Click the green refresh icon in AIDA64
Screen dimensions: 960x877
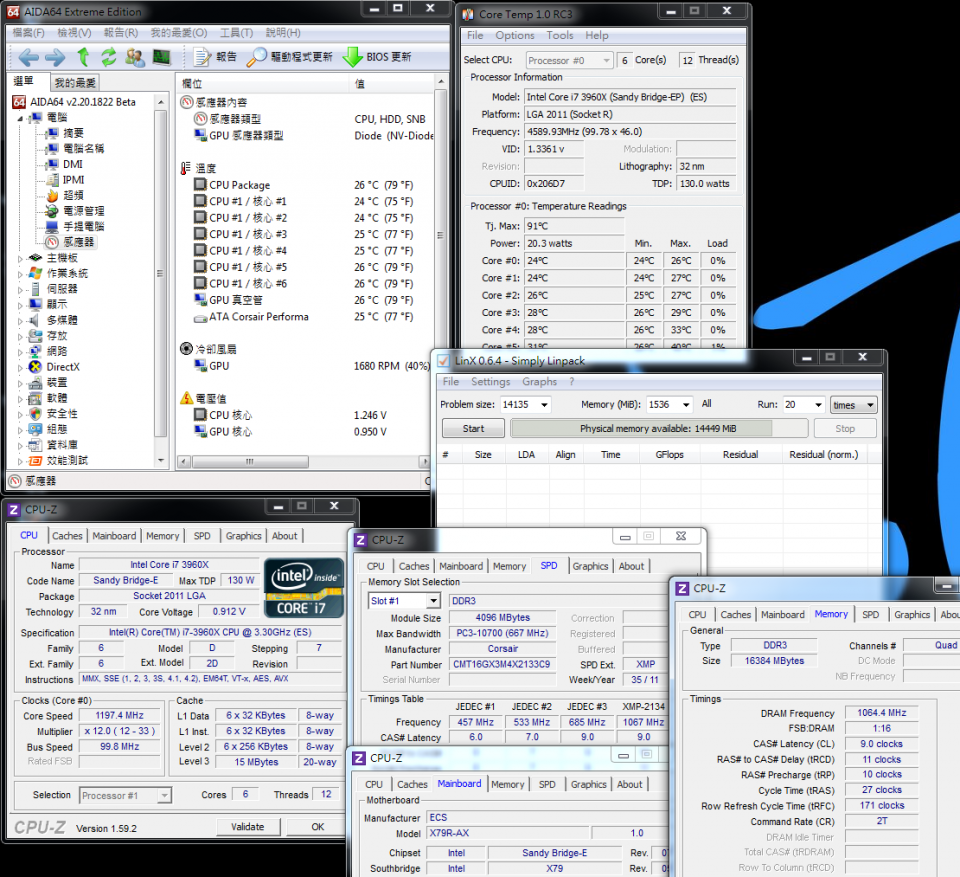coord(108,57)
